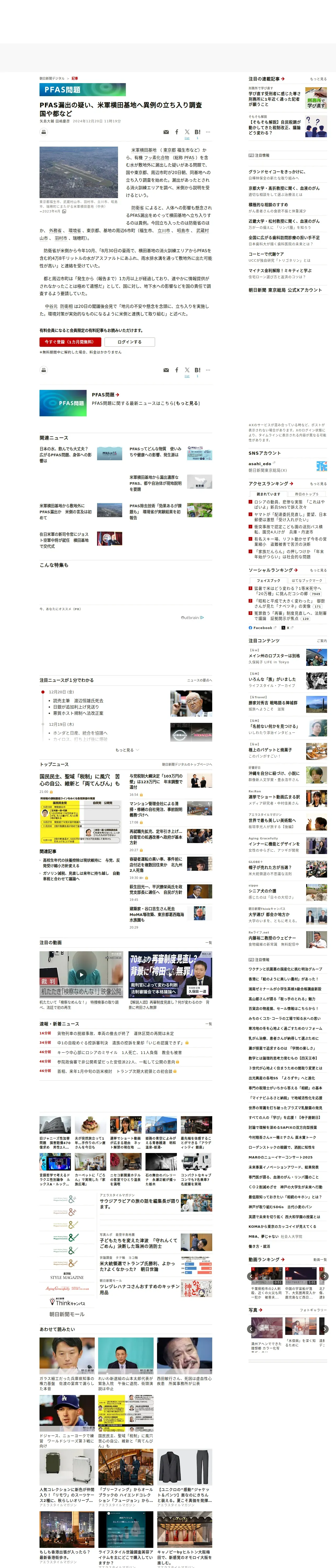Click the asahi_edo account avatar icon
The height and width of the screenshot is (1568, 336).
tap(321, 466)
